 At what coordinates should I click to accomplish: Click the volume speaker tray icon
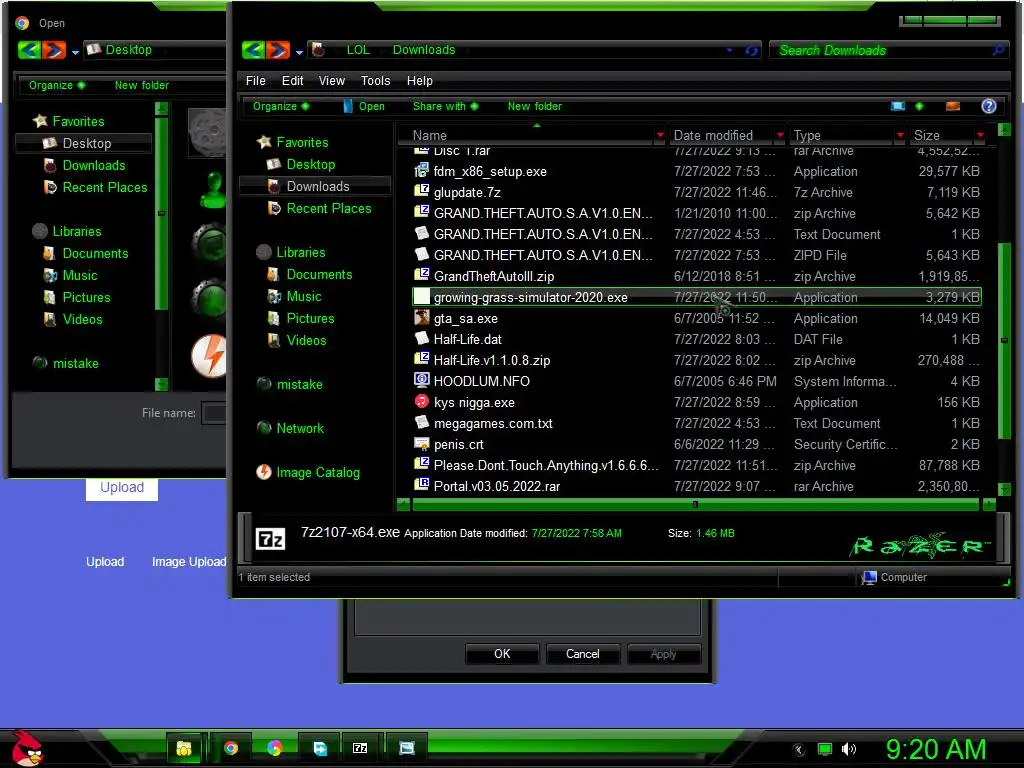tap(849, 750)
